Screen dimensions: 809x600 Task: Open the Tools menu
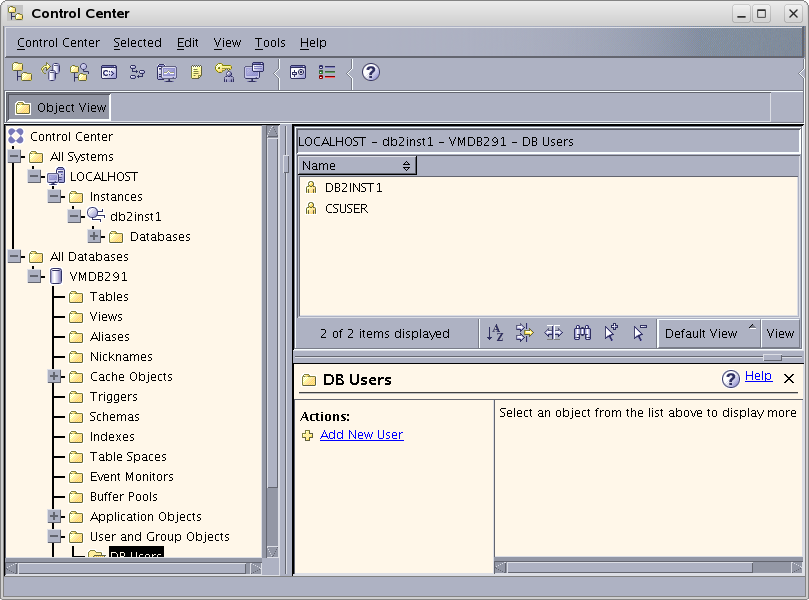click(x=270, y=43)
